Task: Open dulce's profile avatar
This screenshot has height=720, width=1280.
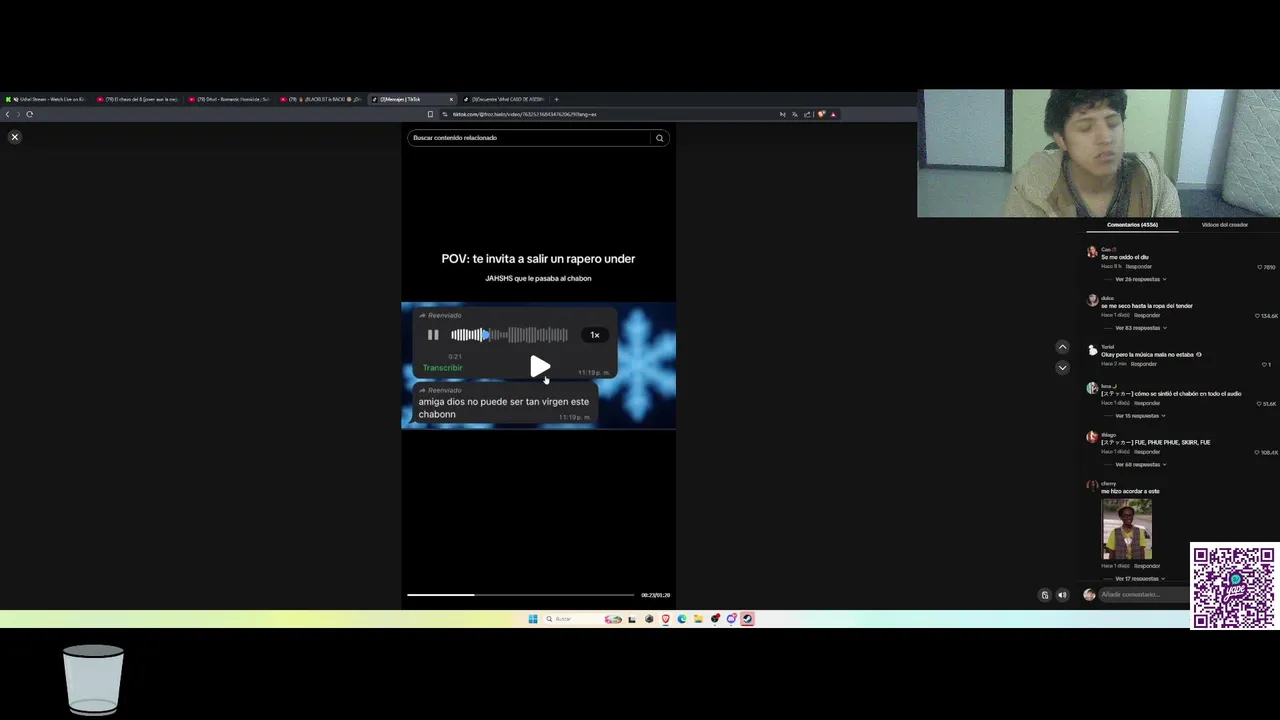Action: tap(1092, 300)
